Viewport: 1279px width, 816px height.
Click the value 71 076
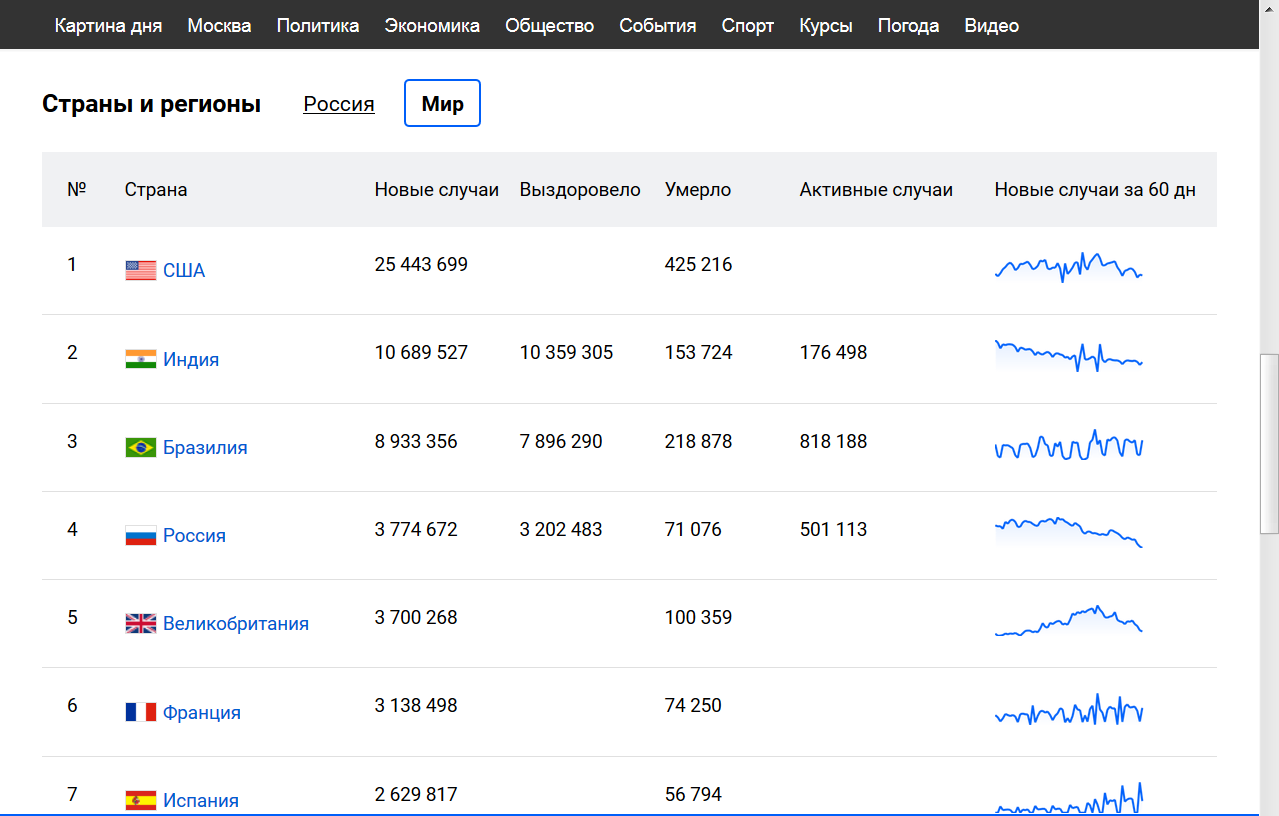point(693,529)
